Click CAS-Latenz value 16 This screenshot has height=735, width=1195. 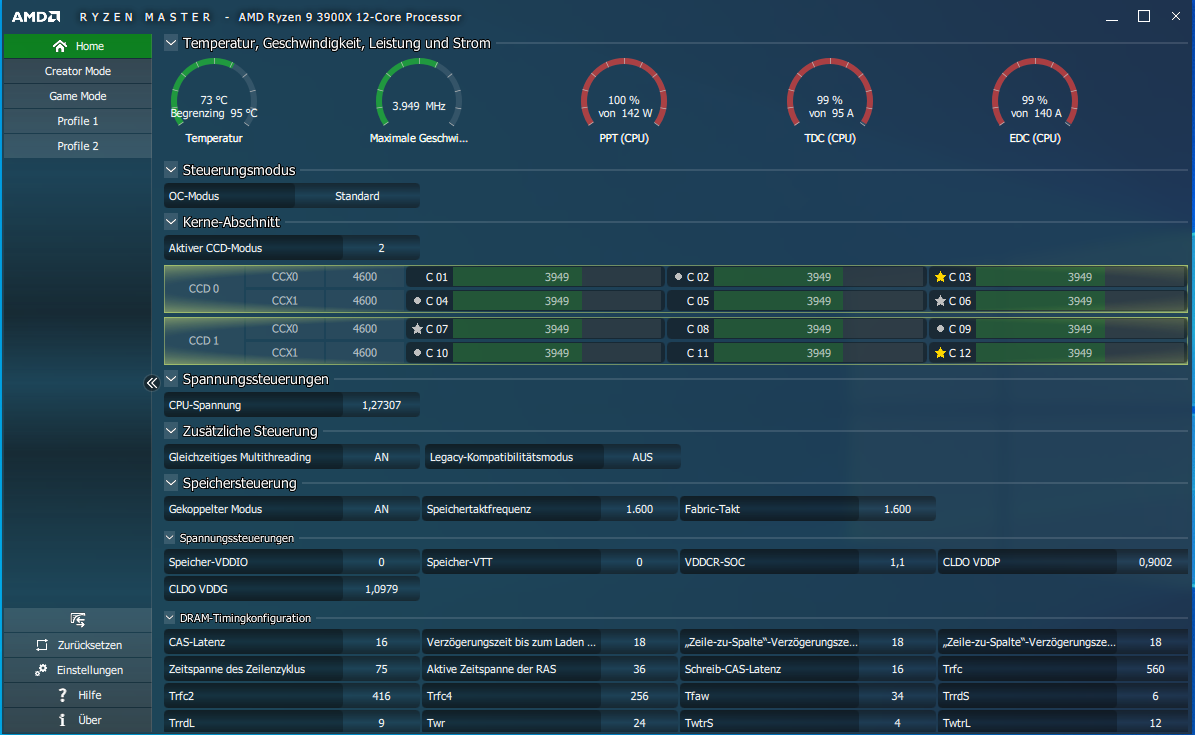pyautogui.click(x=381, y=642)
